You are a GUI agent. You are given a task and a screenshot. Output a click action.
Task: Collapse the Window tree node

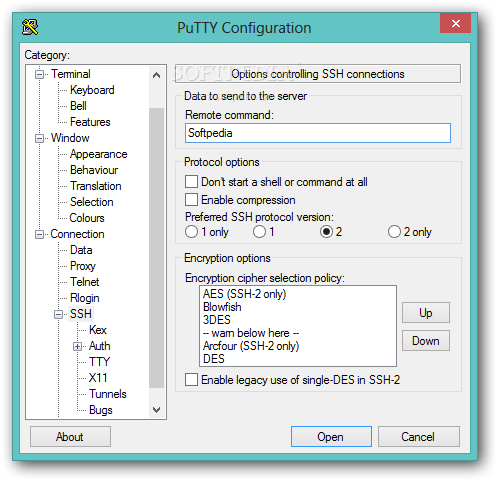tap(39, 138)
